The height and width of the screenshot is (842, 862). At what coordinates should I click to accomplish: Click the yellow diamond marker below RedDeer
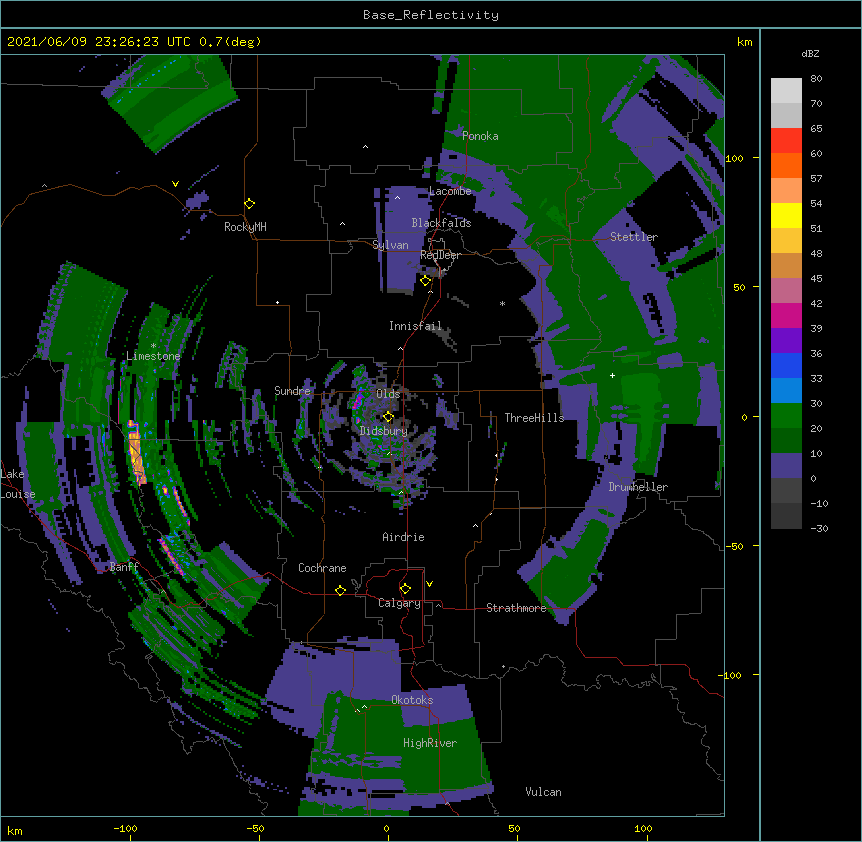426,281
